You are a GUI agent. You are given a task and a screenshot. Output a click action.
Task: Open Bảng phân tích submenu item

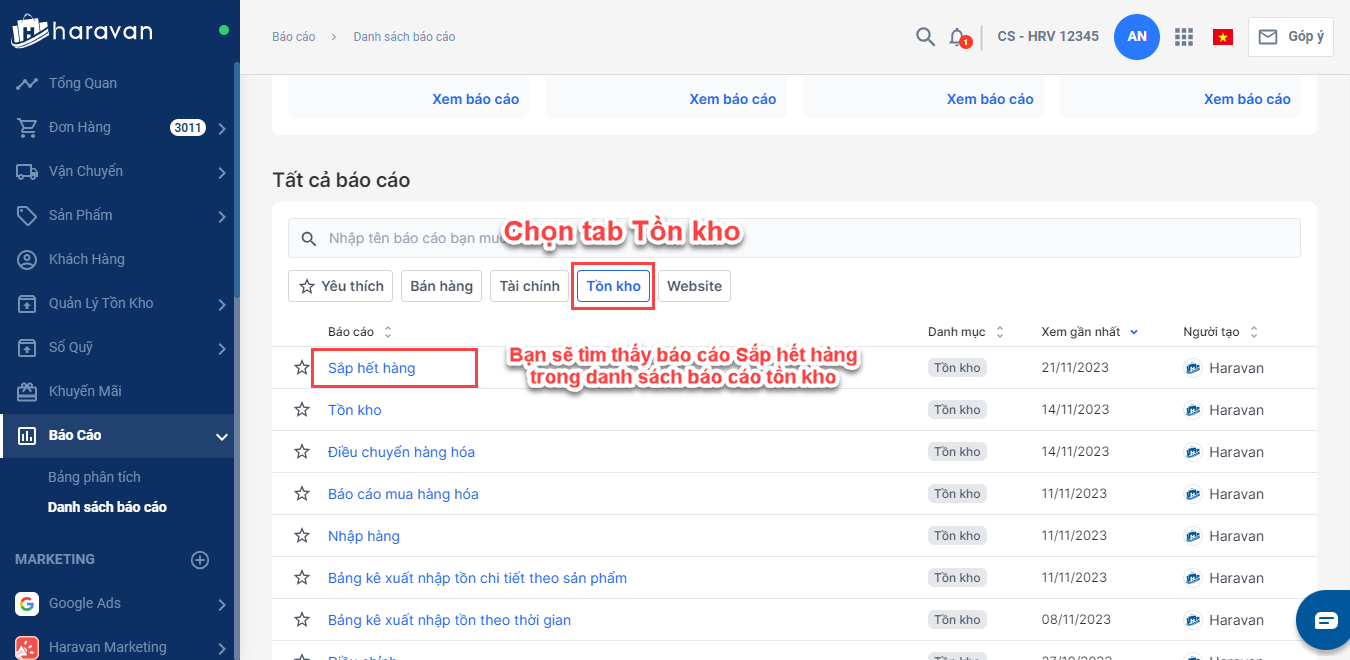click(94, 477)
